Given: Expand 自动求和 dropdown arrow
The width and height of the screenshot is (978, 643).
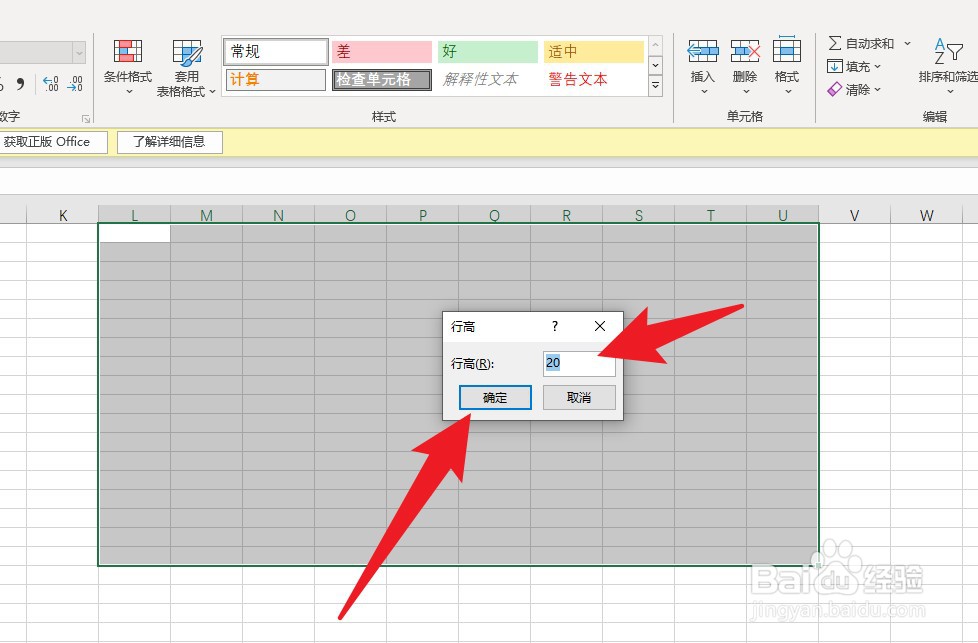Looking at the screenshot, I should [x=908, y=43].
